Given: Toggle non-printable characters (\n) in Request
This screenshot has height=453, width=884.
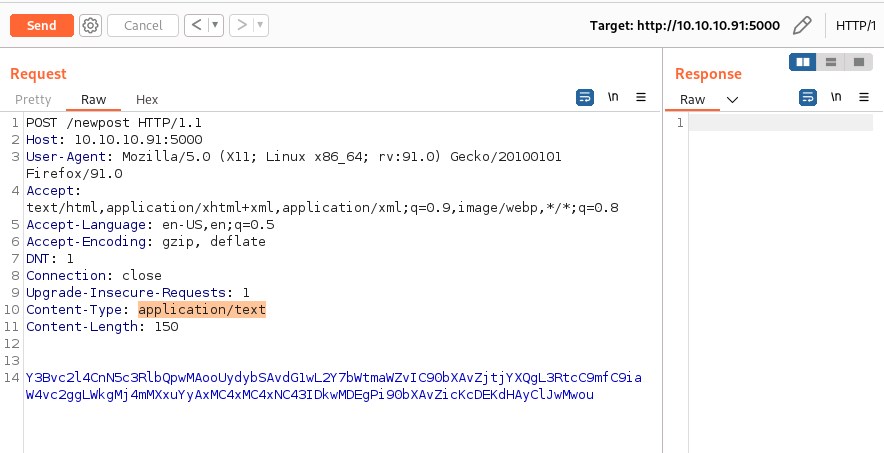Looking at the screenshot, I should pos(613,98).
